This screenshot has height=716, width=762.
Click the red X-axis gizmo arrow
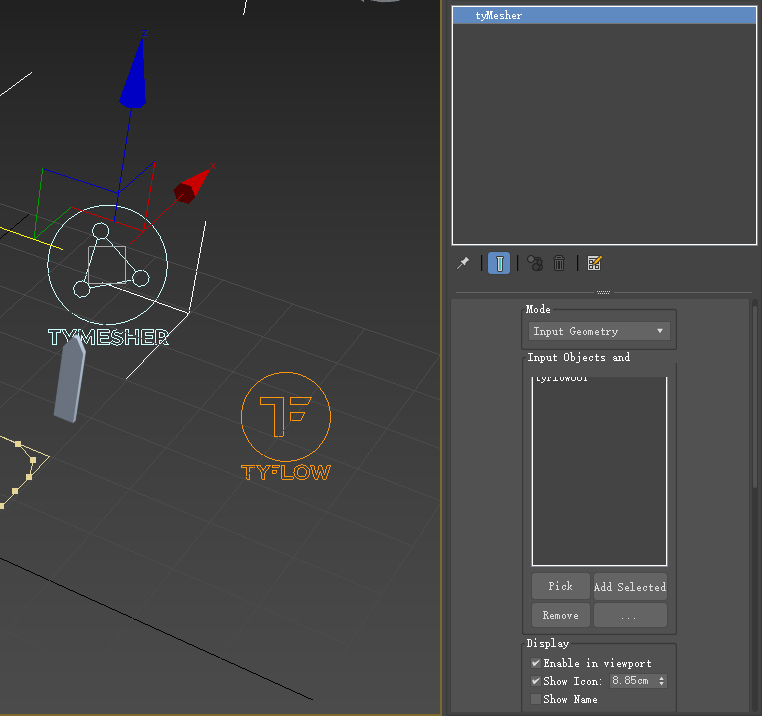coord(194,185)
